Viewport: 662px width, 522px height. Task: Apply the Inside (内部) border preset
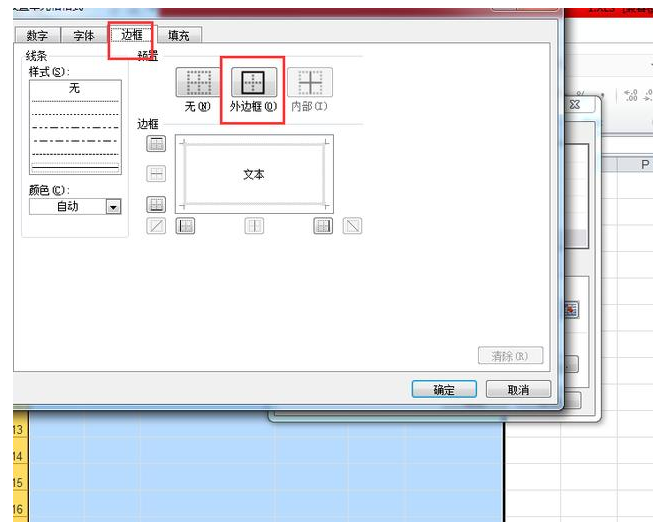[310, 82]
